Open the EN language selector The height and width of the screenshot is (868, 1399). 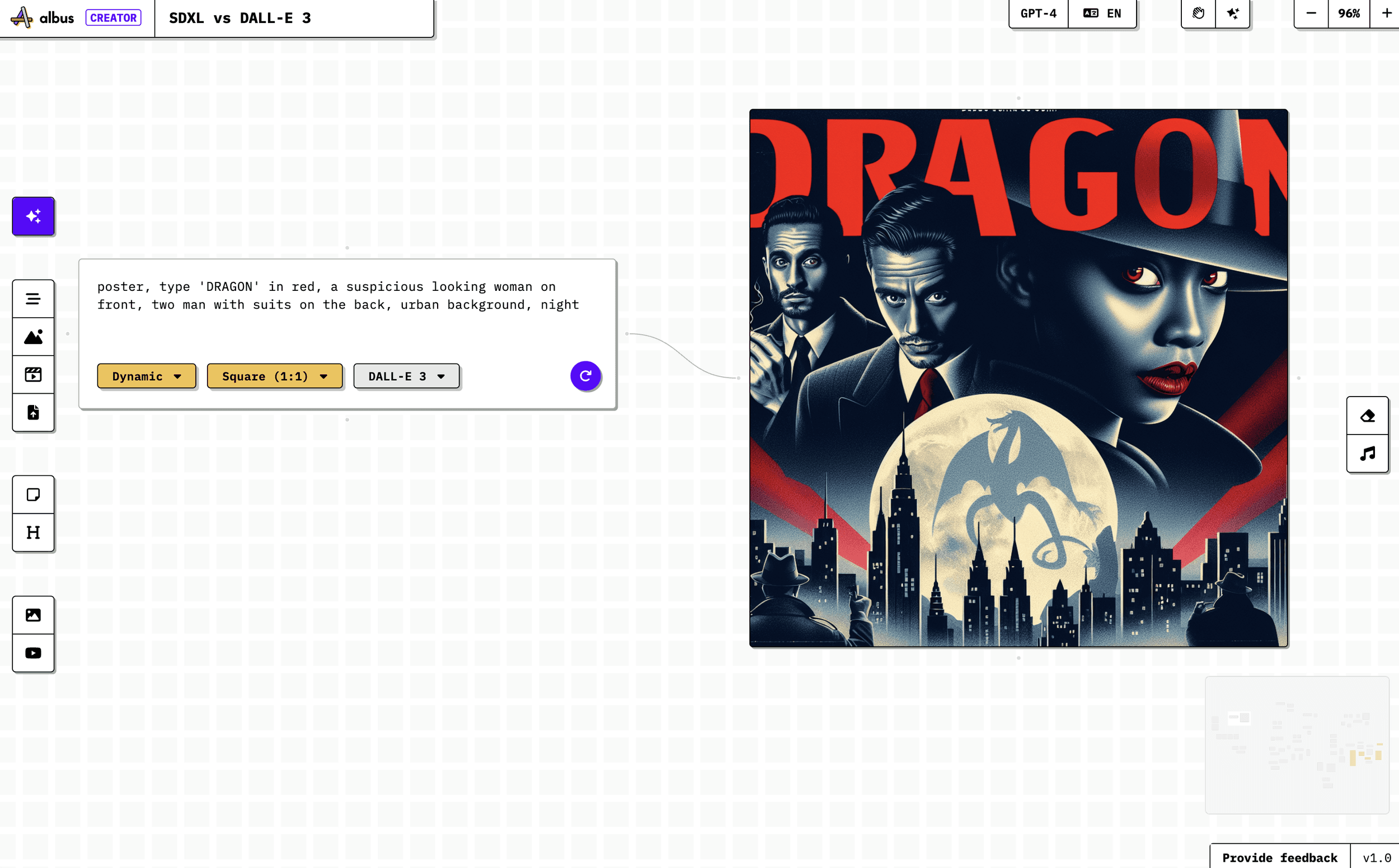[x=1102, y=13]
